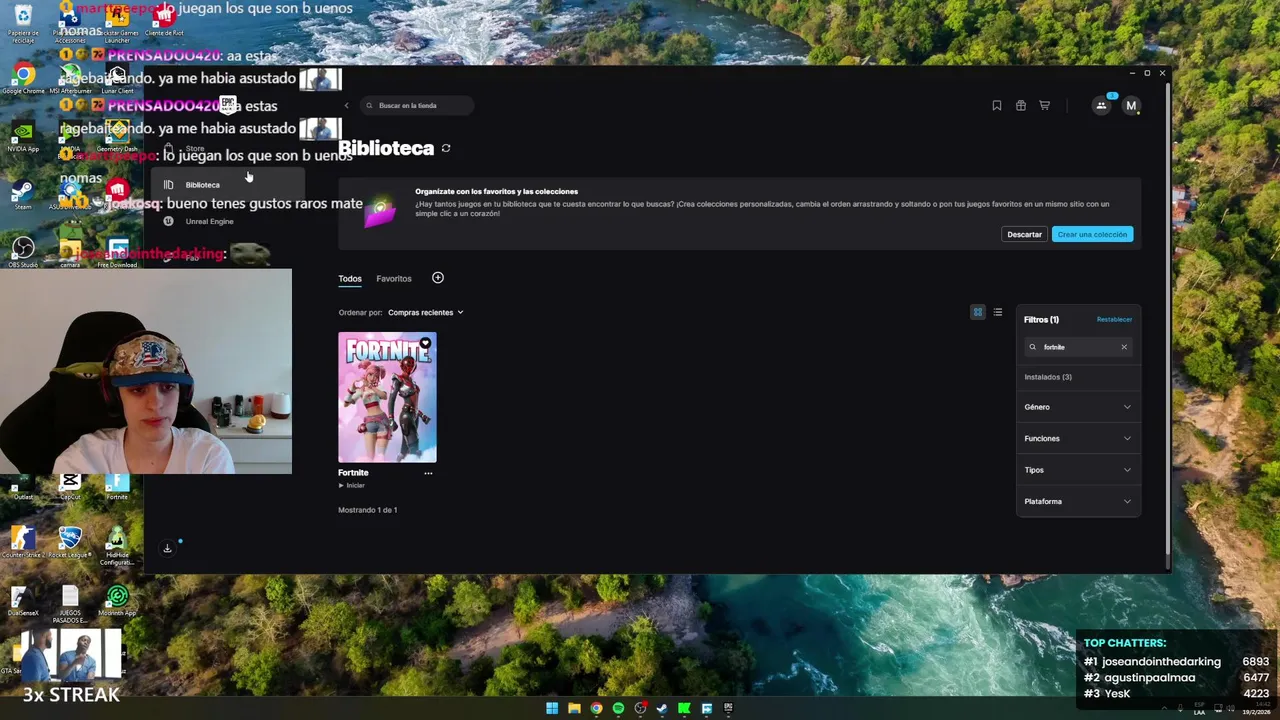The image size is (1280, 720).
Task: Select the Todos tab
Action: pyautogui.click(x=350, y=279)
